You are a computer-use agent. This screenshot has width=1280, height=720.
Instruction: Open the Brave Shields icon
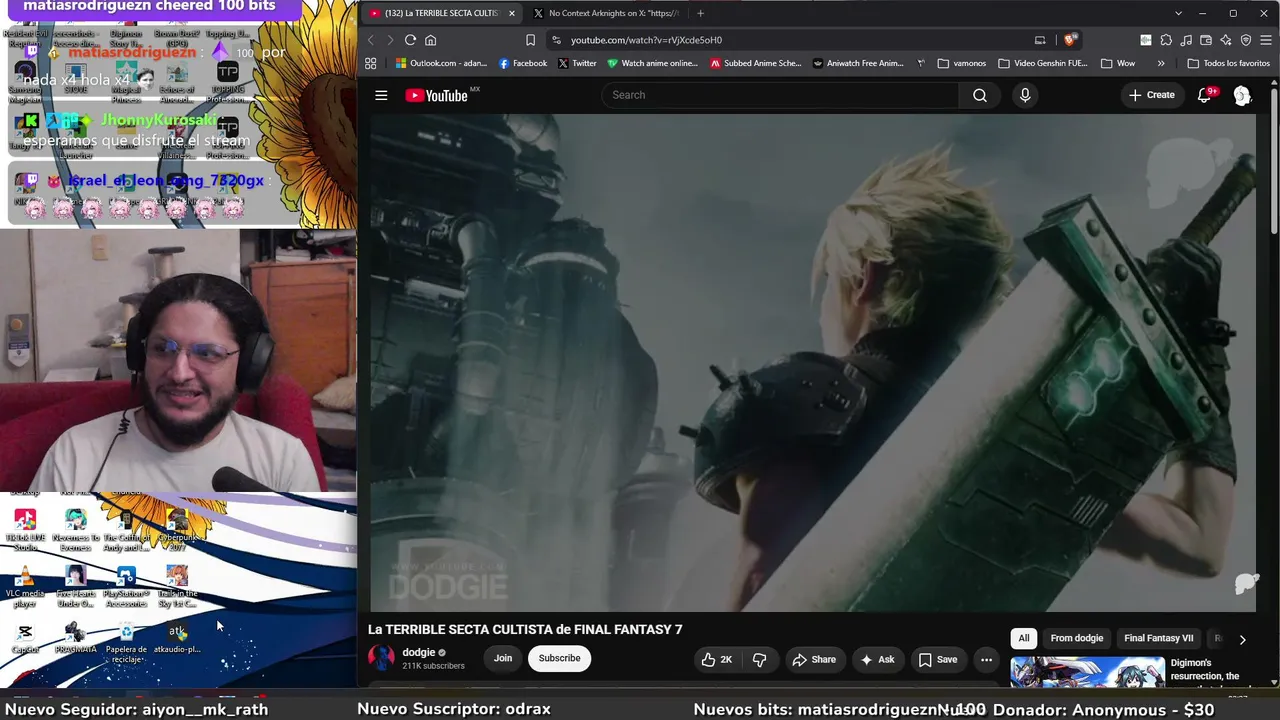[x=1070, y=40]
